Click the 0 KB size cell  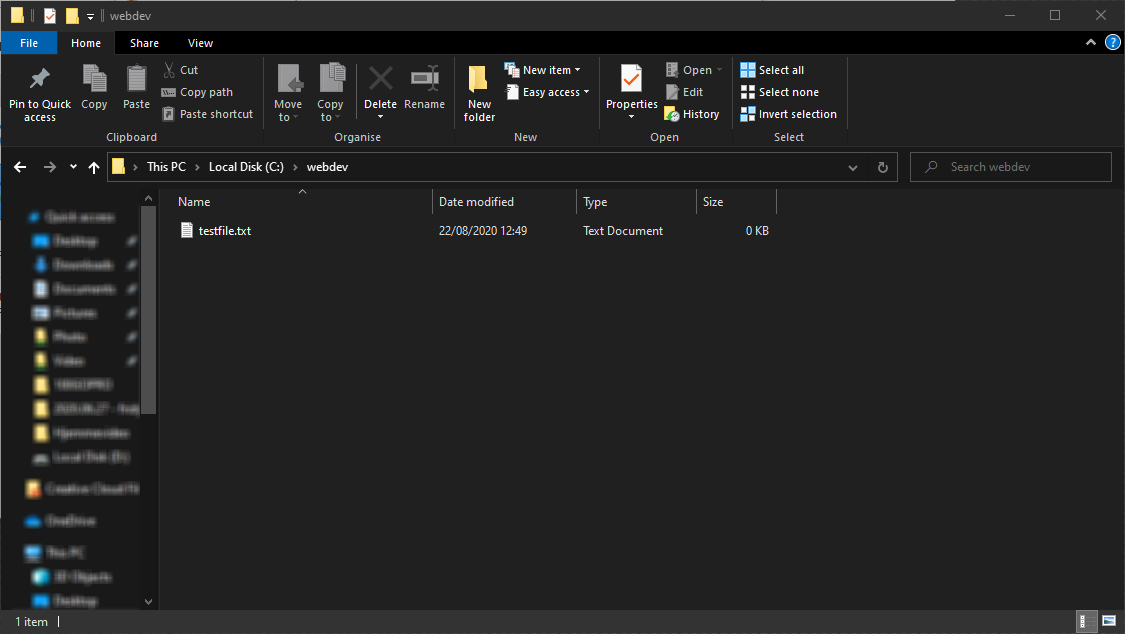click(x=757, y=231)
